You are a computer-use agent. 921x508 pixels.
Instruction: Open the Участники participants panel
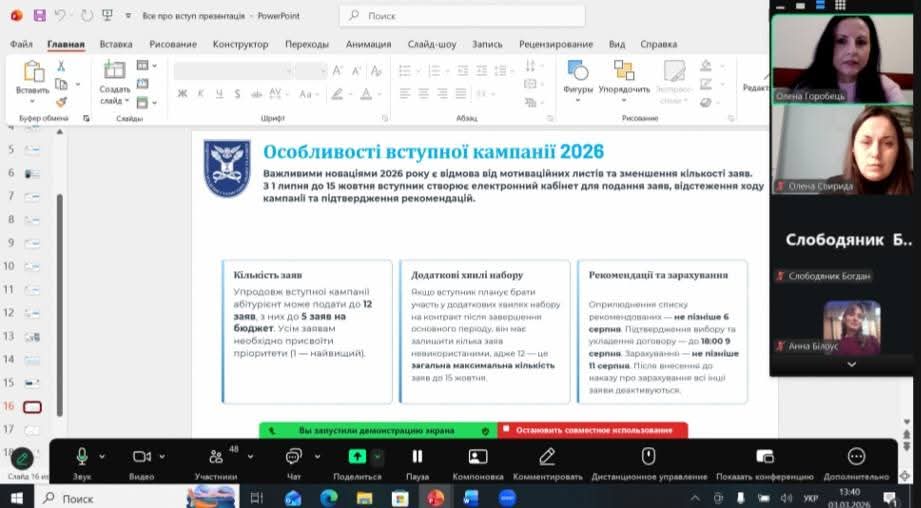coord(216,457)
